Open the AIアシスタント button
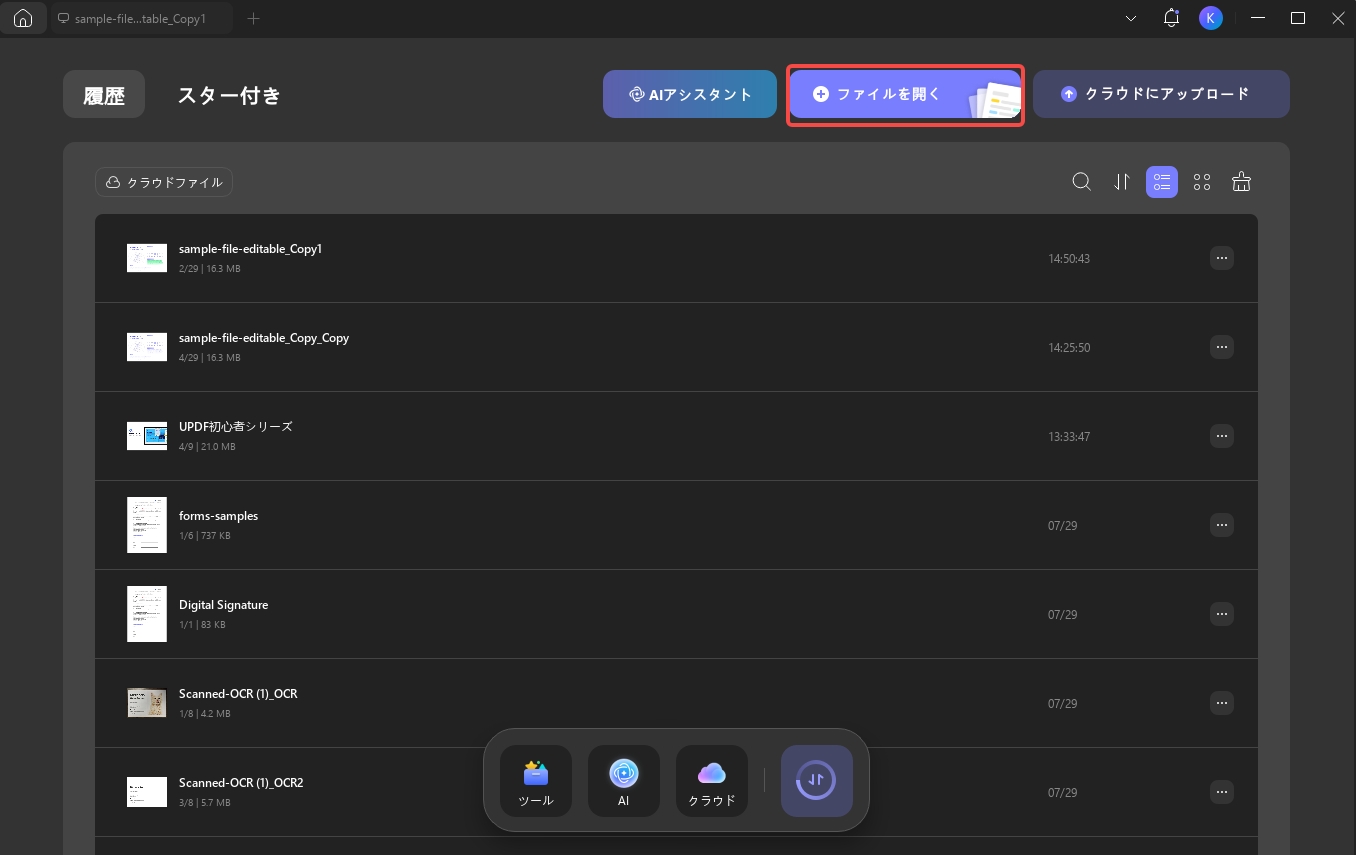The height and width of the screenshot is (855, 1356). (690, 94)
